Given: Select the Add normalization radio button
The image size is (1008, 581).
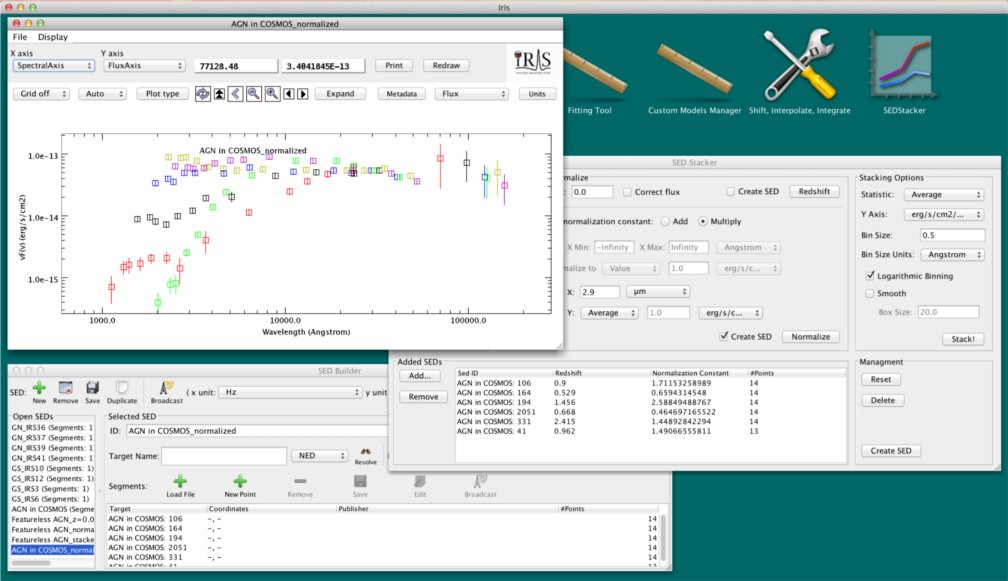Looking at the screenshot, I should tap(665, 221).
